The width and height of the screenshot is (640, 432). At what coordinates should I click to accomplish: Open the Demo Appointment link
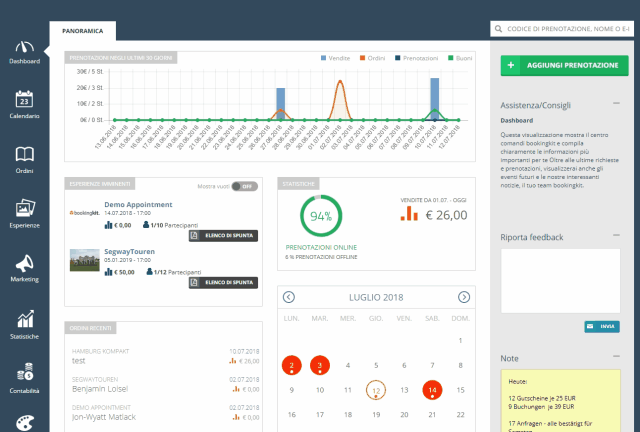coord(138,204)
